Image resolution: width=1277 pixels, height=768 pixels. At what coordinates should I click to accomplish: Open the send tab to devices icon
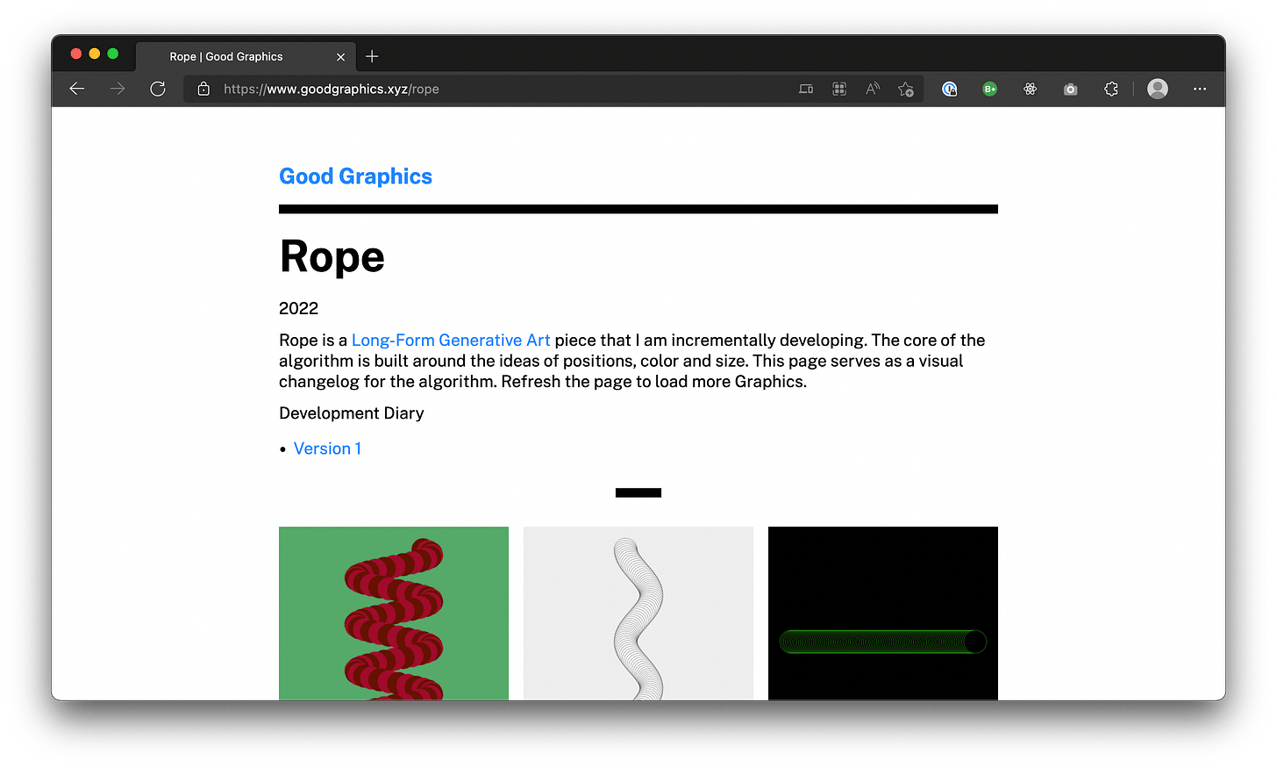click(x=806, y=89)
